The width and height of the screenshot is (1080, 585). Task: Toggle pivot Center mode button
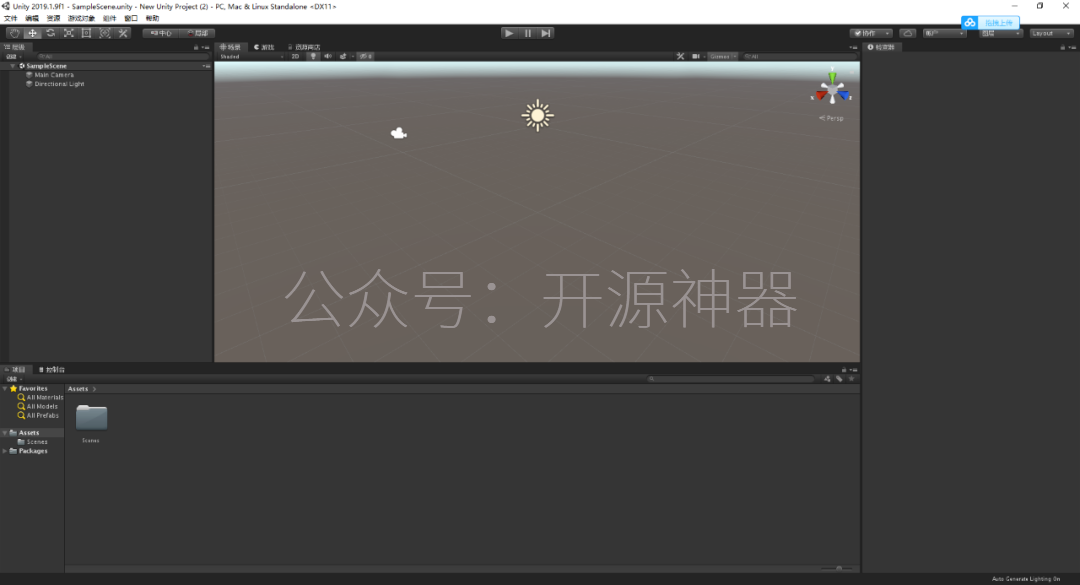161,33
